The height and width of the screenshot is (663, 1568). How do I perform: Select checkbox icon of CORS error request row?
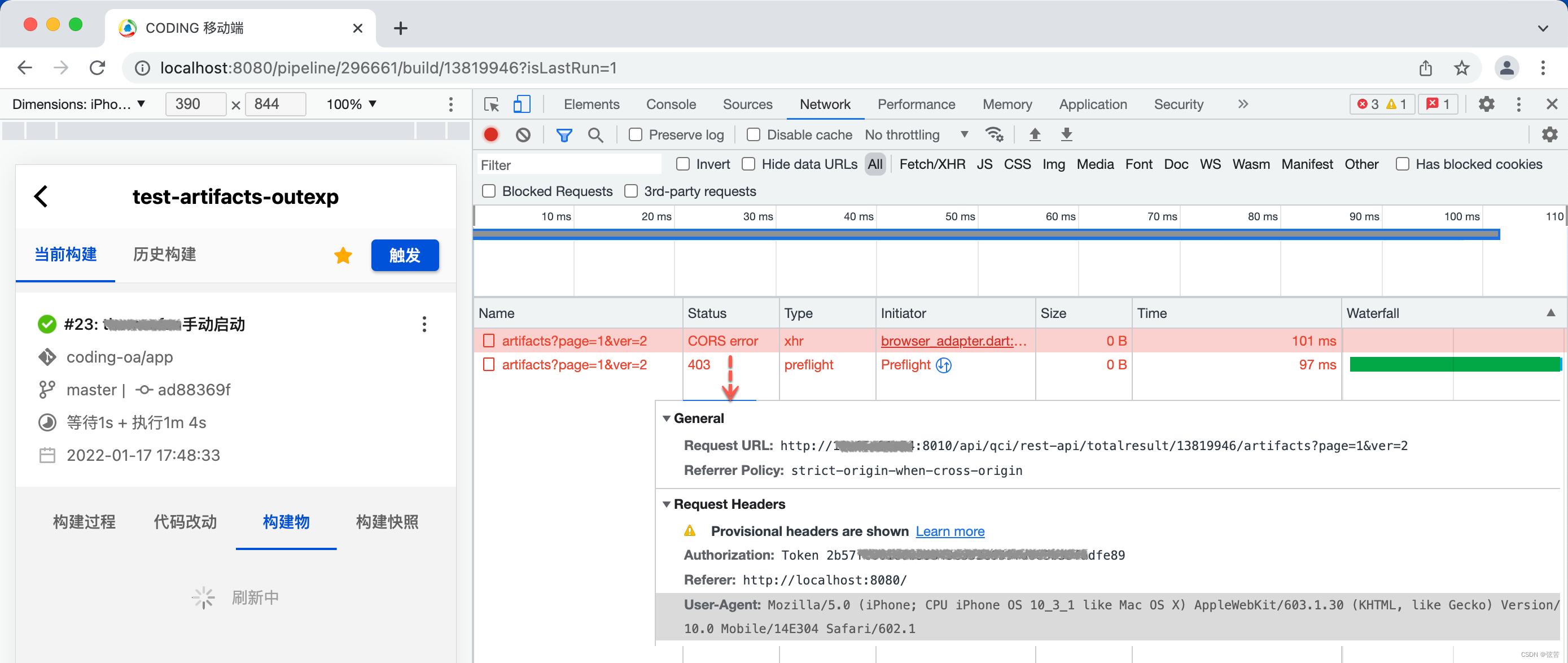click(489, 341)
